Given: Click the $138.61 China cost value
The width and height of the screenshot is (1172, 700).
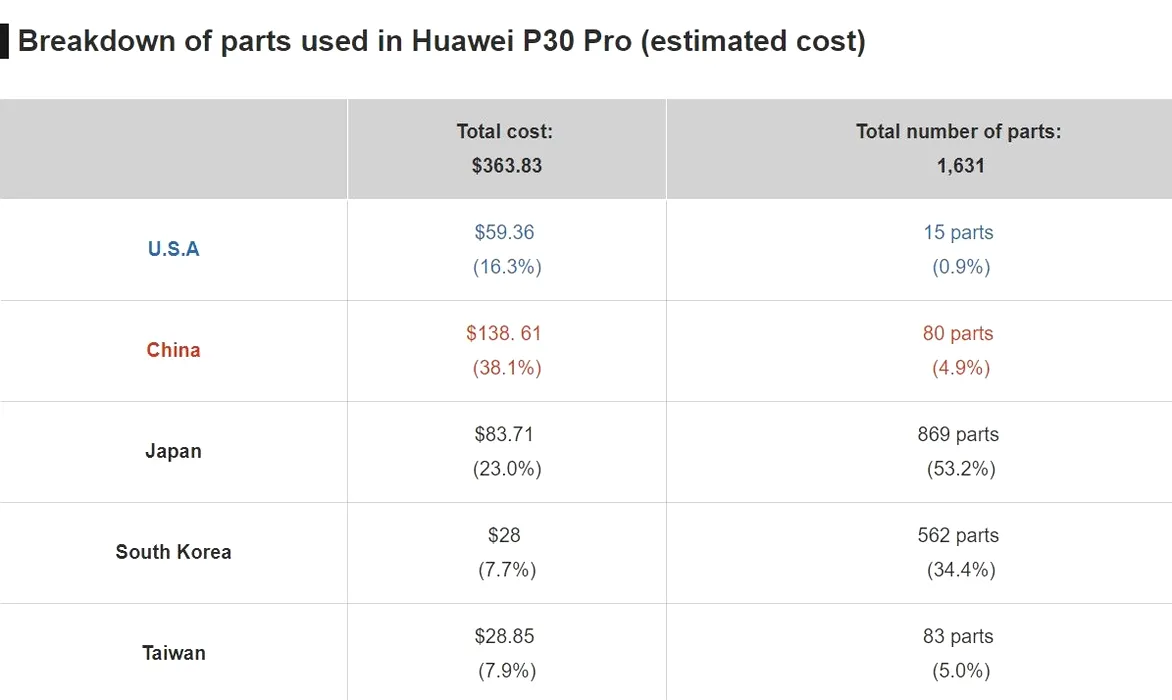Looking at the screenshot, I should (507, 350).
